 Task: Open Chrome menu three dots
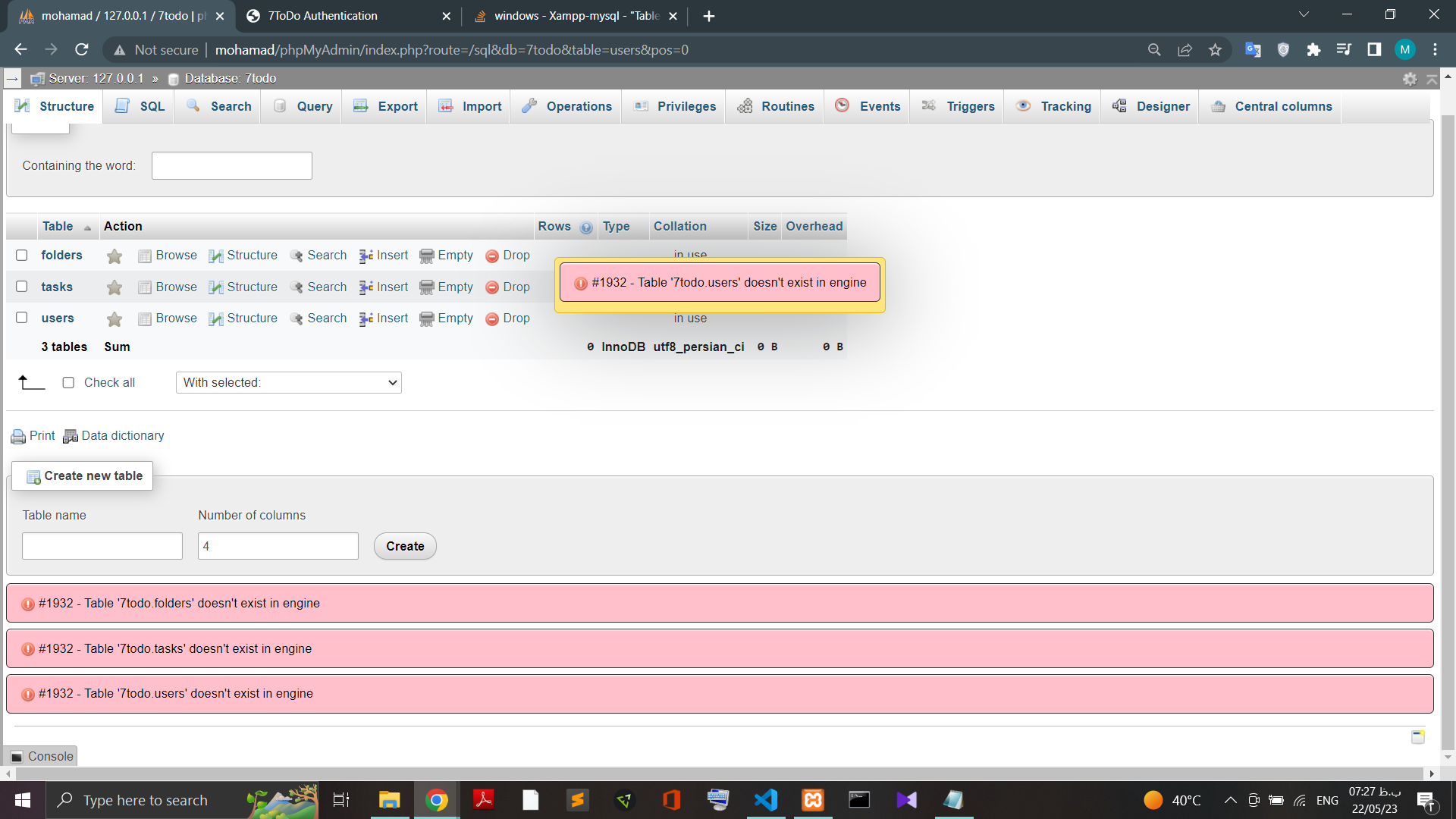click(1436, 50)
